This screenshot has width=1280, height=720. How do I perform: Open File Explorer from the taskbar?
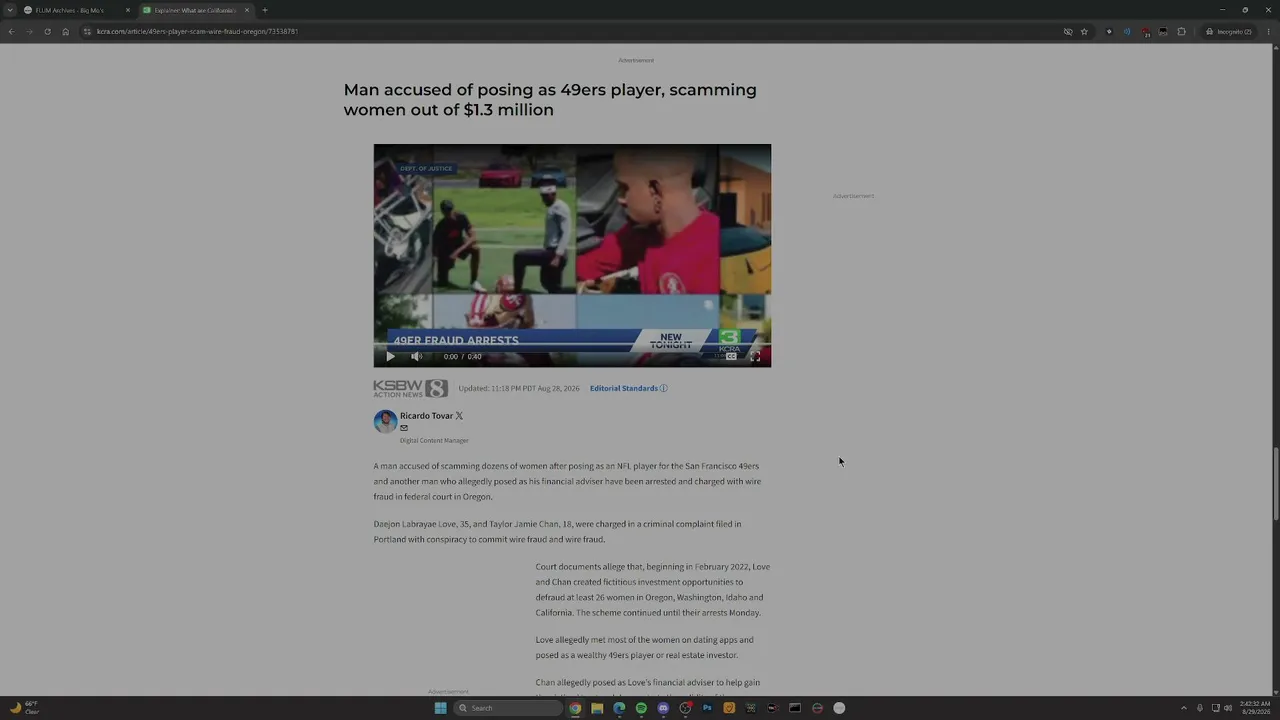[597, 708]
